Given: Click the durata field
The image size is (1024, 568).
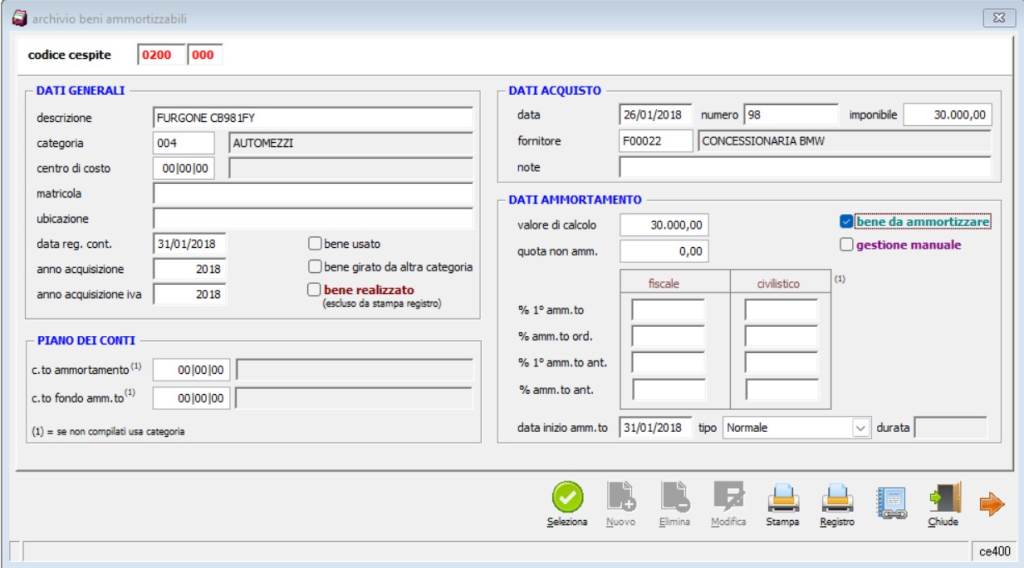Looking at the screenshot, I should pyautogui.click(x=950, y=428).
